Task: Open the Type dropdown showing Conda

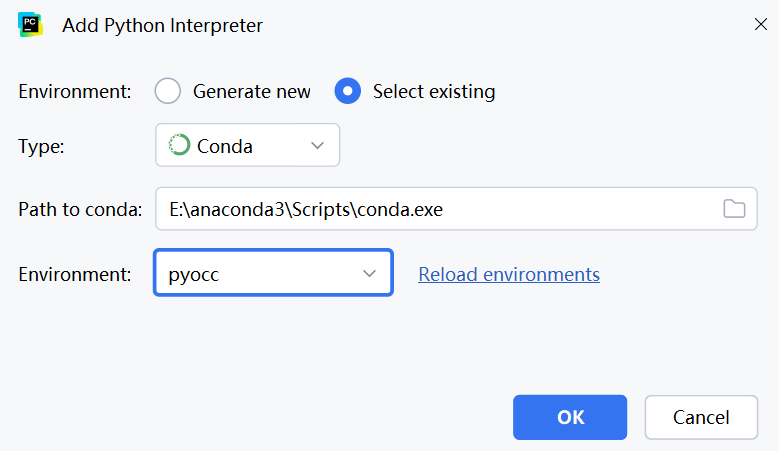Action: pyautogui.click(x=247, y=145)
